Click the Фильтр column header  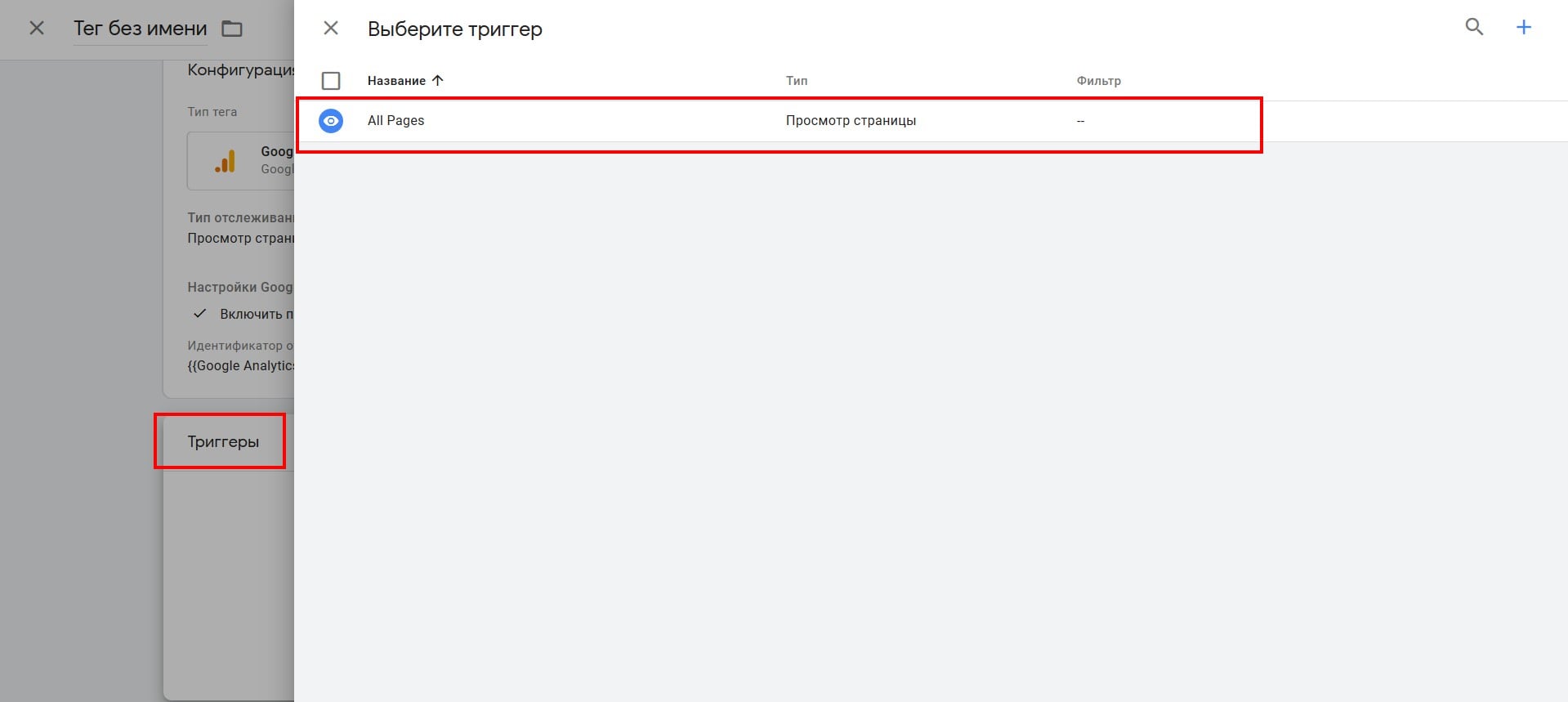click(1098, 81)
